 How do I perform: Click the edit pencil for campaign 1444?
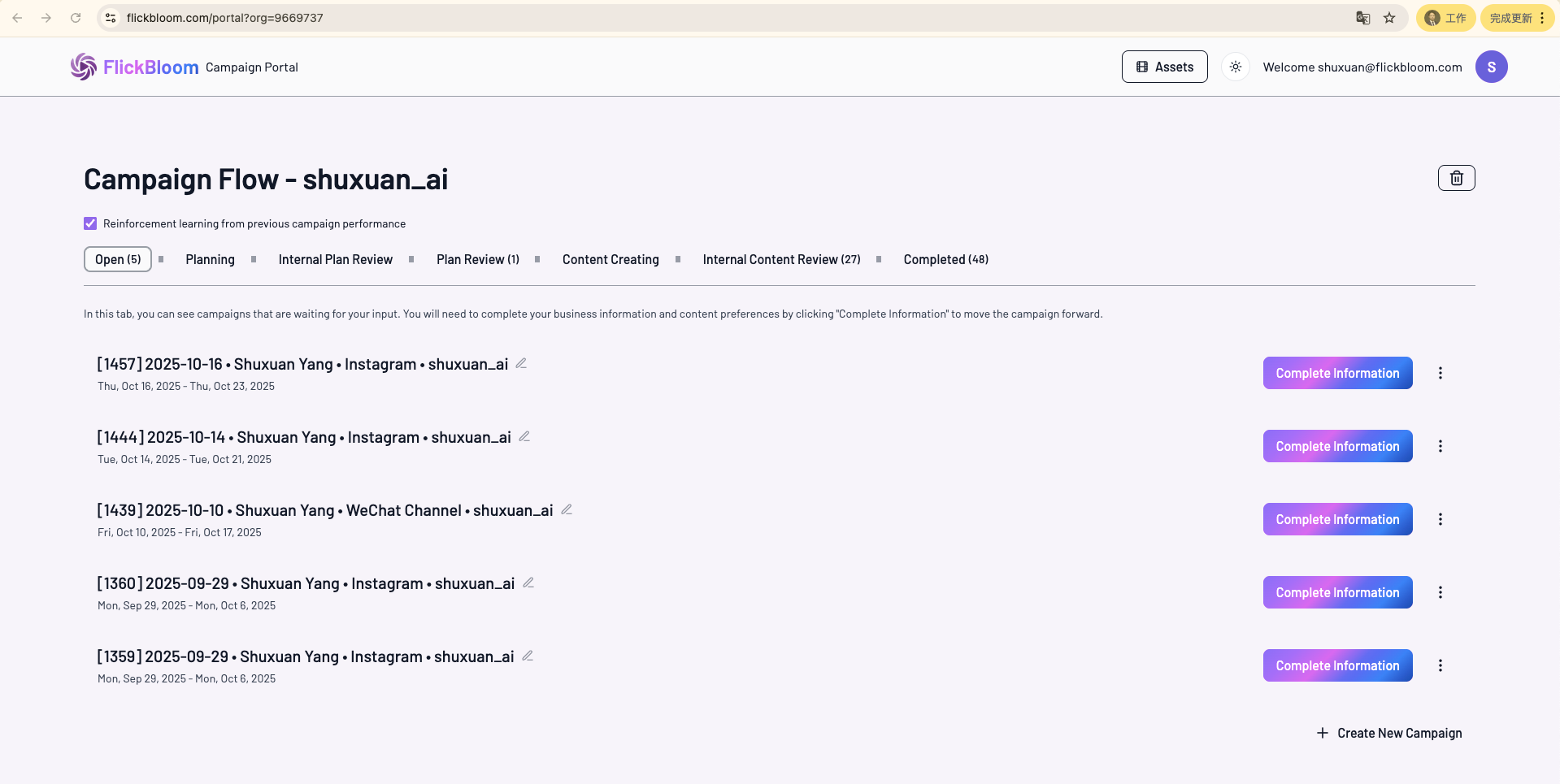point(524,436)
